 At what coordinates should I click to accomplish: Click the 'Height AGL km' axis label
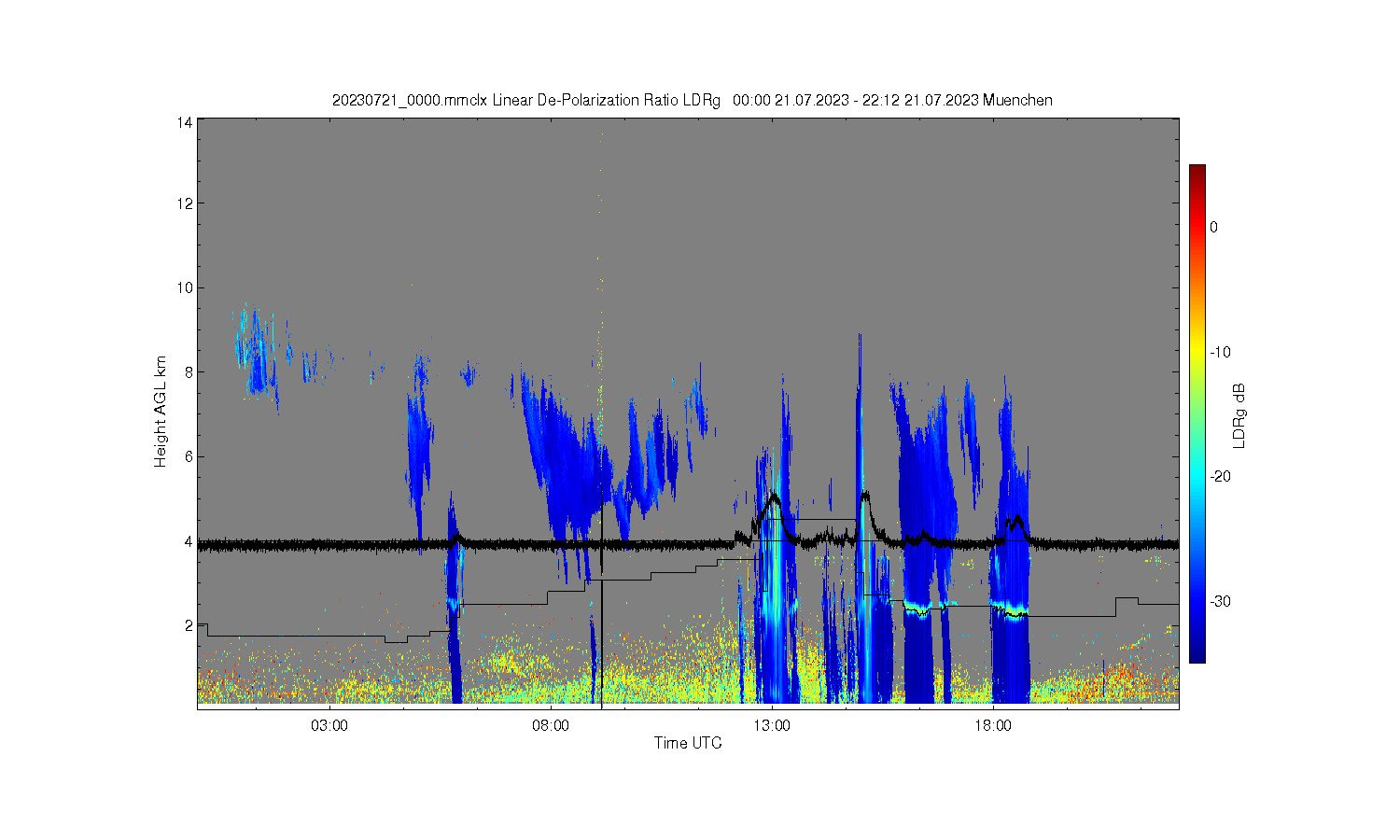161,412
